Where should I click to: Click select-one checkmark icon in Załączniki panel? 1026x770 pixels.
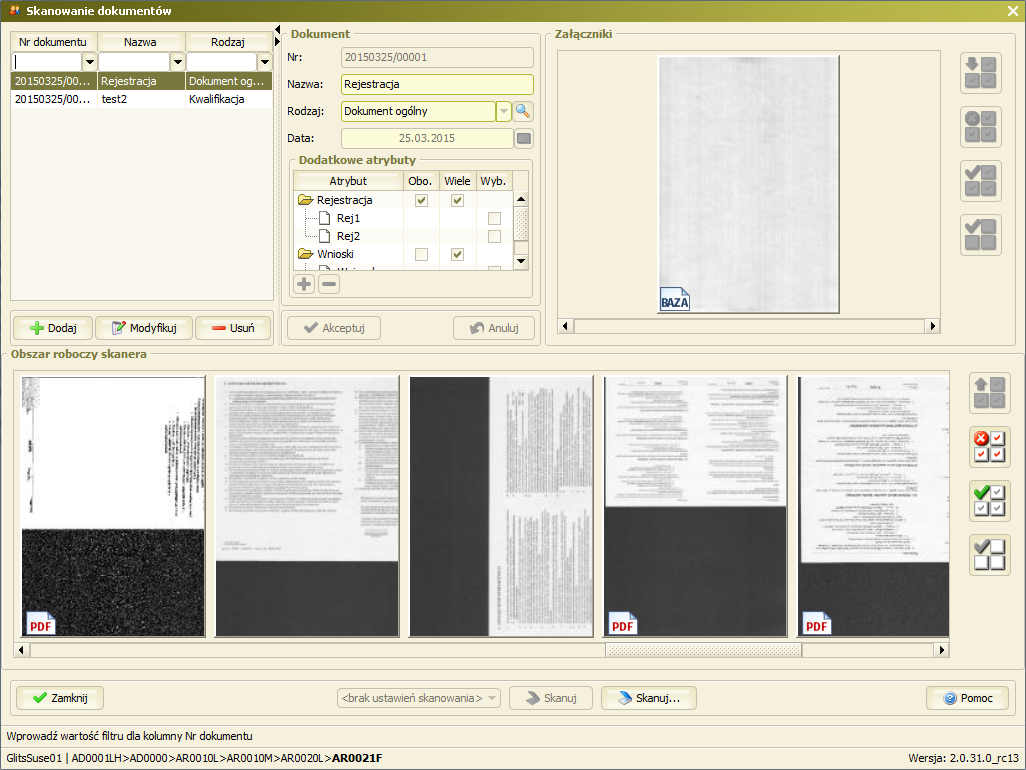[x=981, y=235]
